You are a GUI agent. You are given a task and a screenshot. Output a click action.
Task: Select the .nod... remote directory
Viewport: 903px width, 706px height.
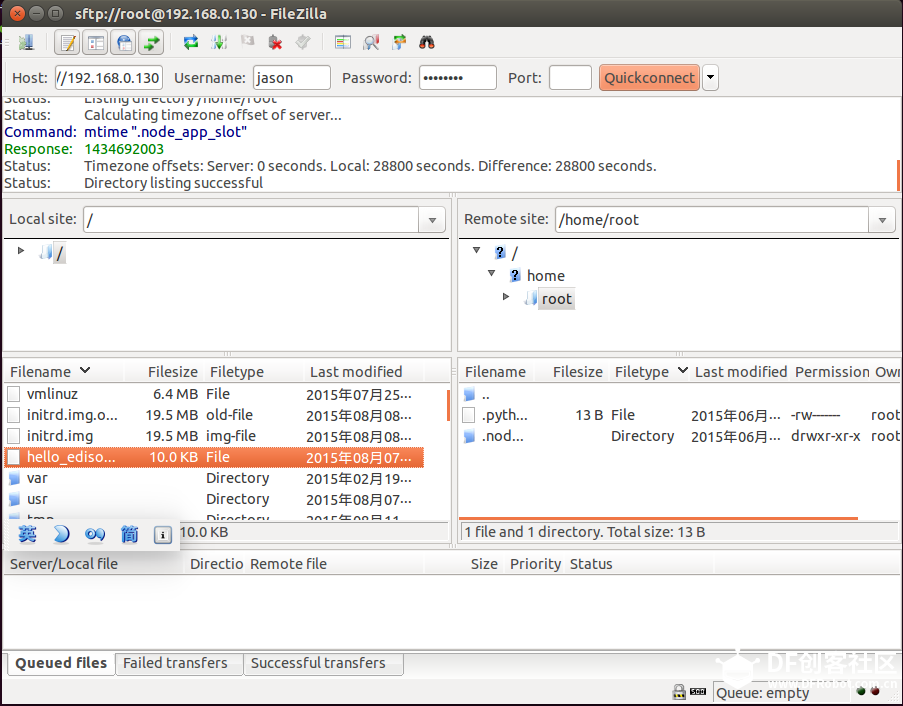pyautogui.click(x=680, y=436)
